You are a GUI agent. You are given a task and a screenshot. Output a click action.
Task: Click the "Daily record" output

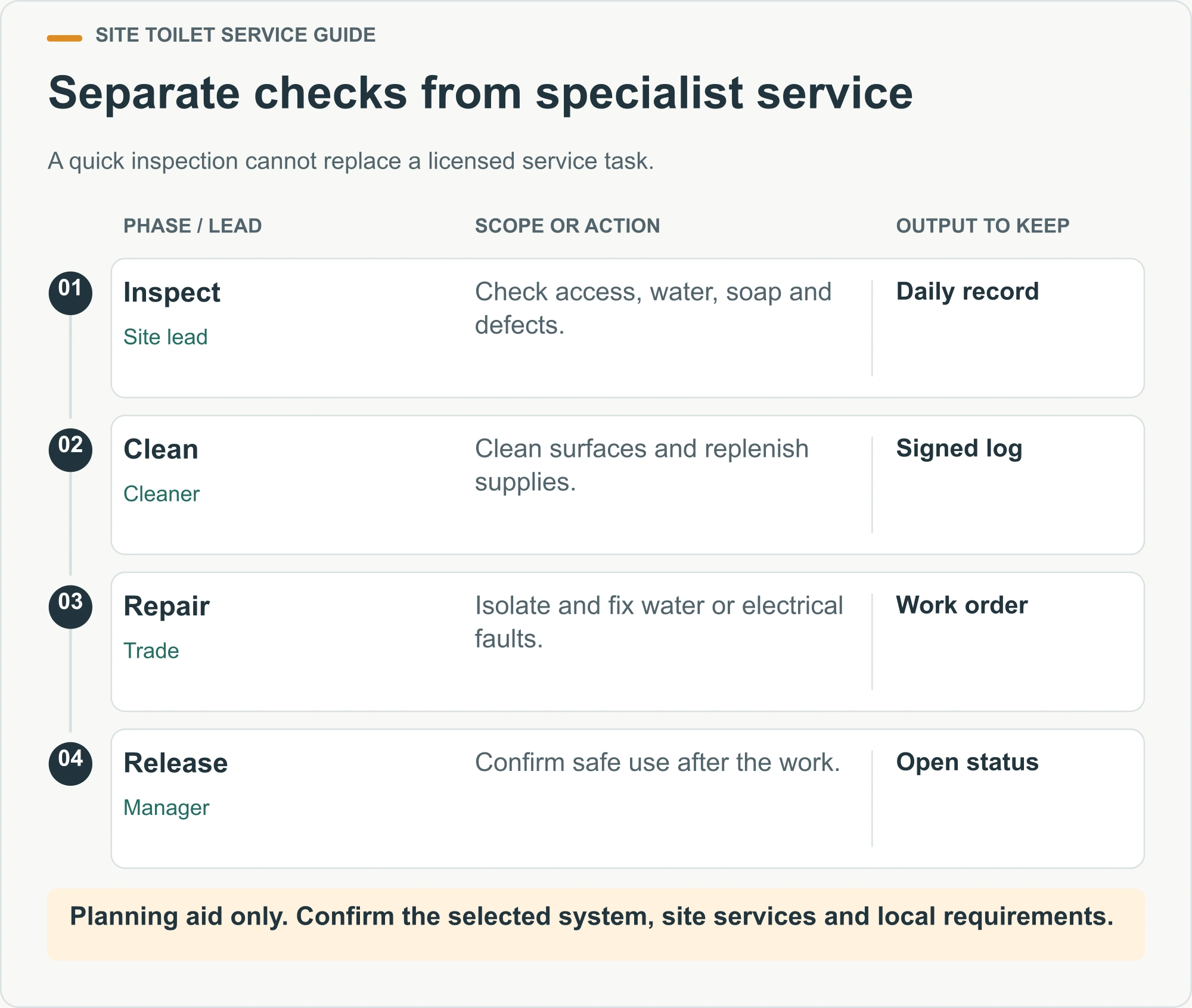tap(967, 292)
